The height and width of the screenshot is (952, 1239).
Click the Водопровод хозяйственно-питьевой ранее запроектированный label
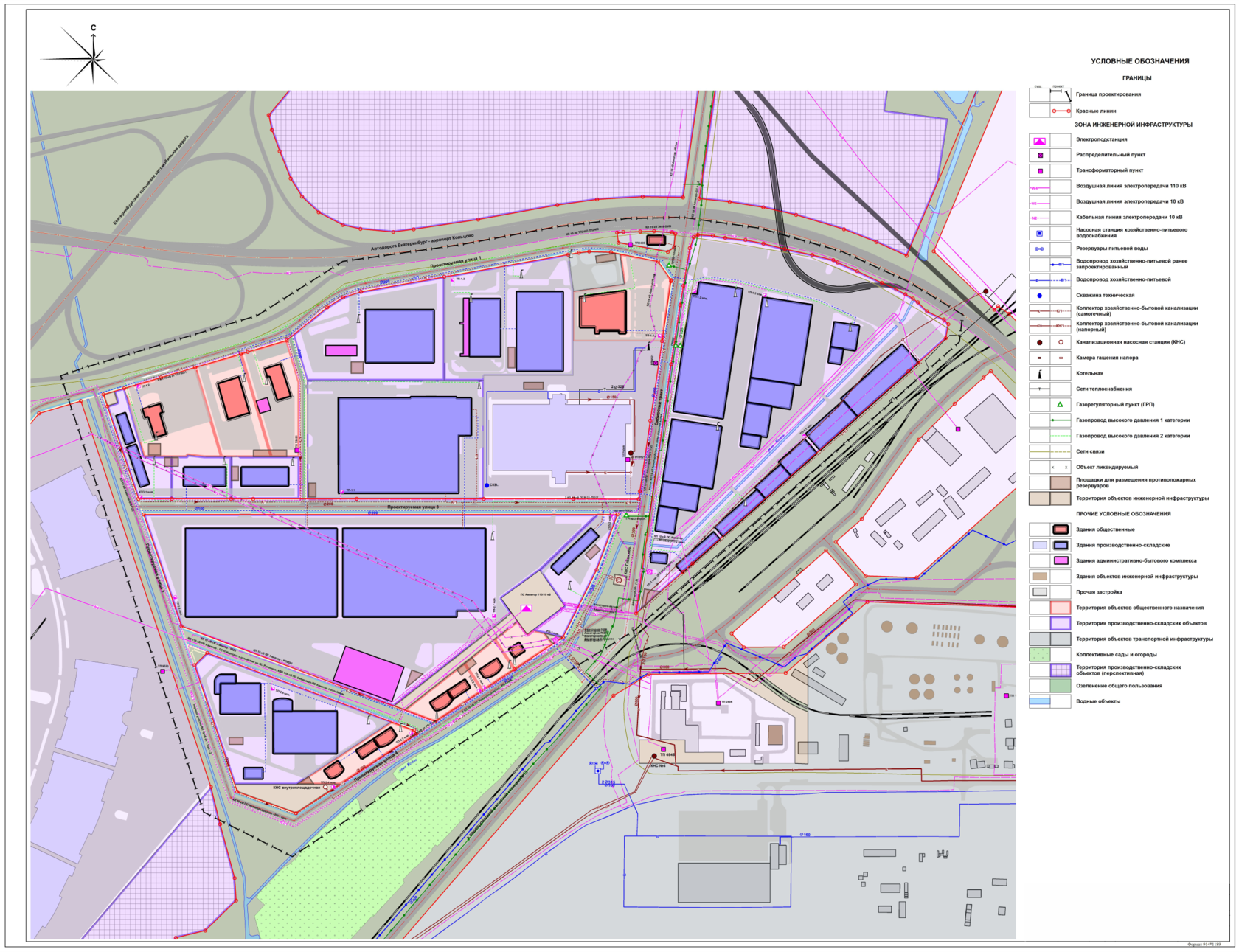coord(1131,264)
